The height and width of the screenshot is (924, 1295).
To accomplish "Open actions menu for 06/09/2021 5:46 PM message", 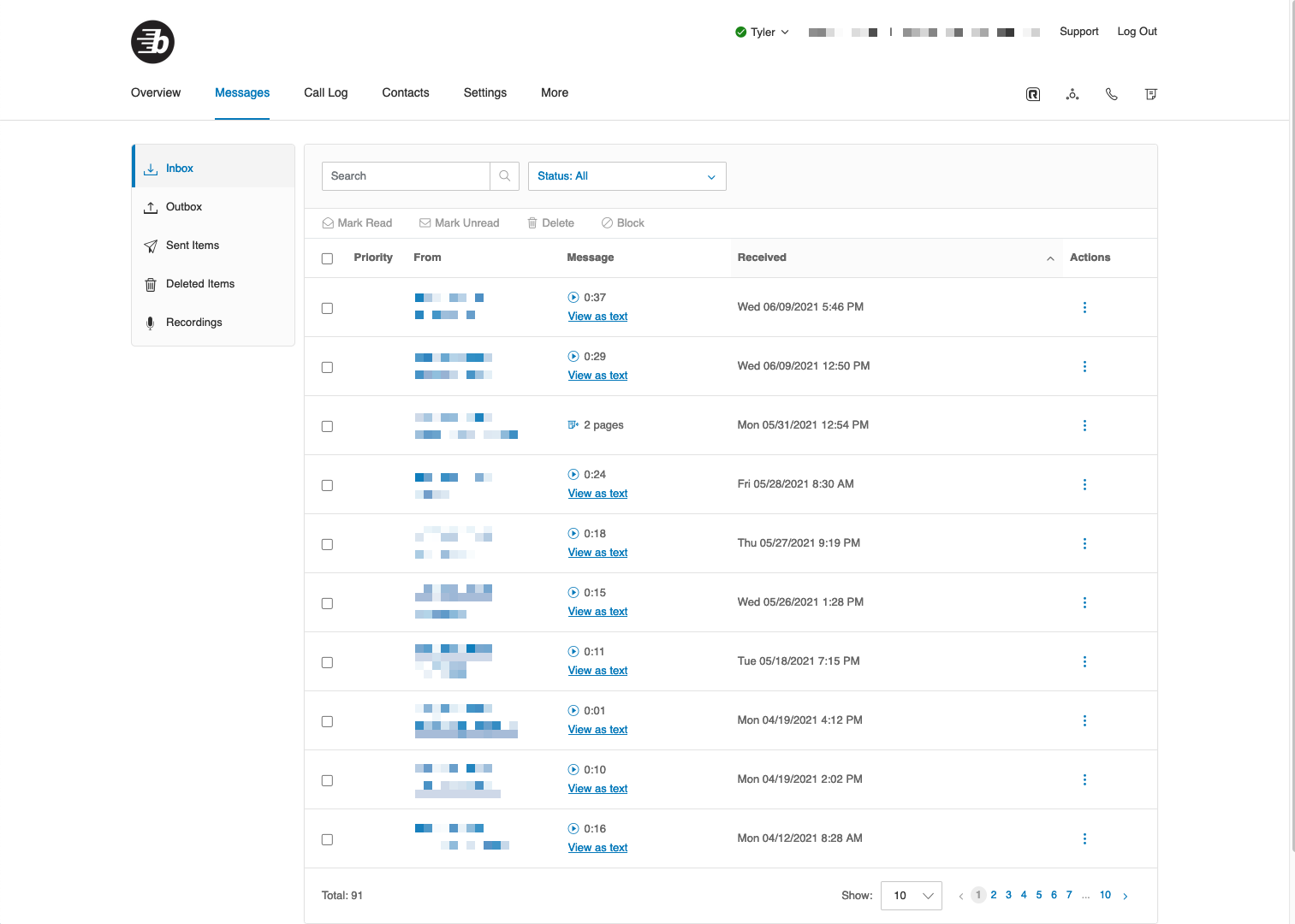I will coord(1084,307).
